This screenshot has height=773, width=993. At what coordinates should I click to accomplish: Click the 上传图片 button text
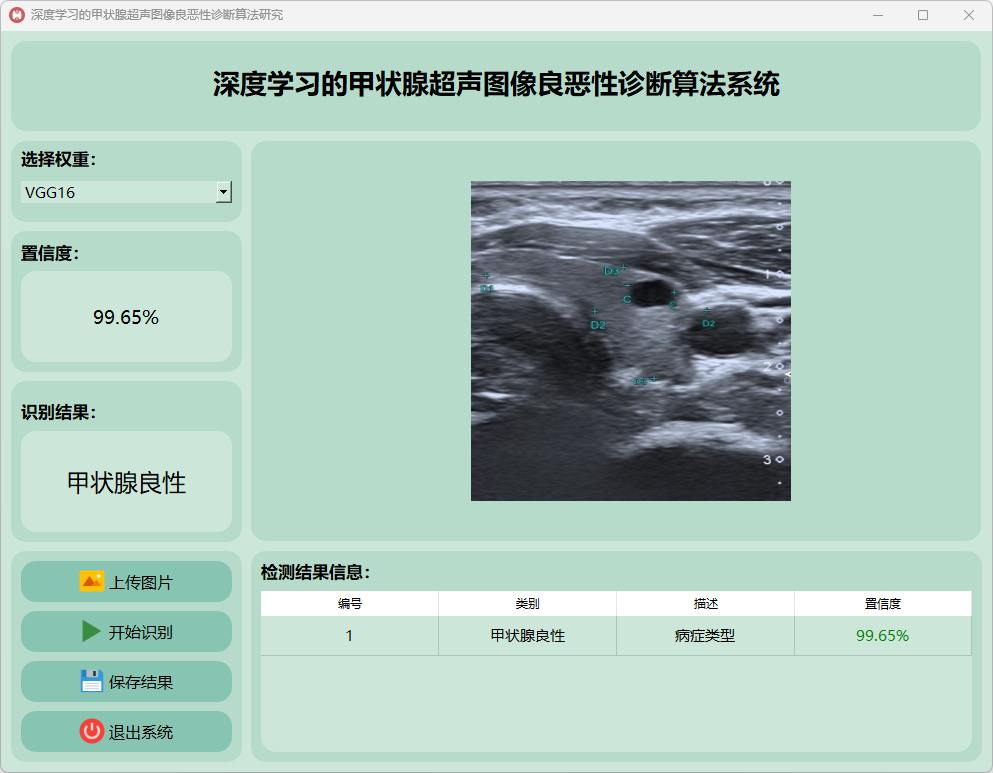pyautogui.click(x=141, y=582)
